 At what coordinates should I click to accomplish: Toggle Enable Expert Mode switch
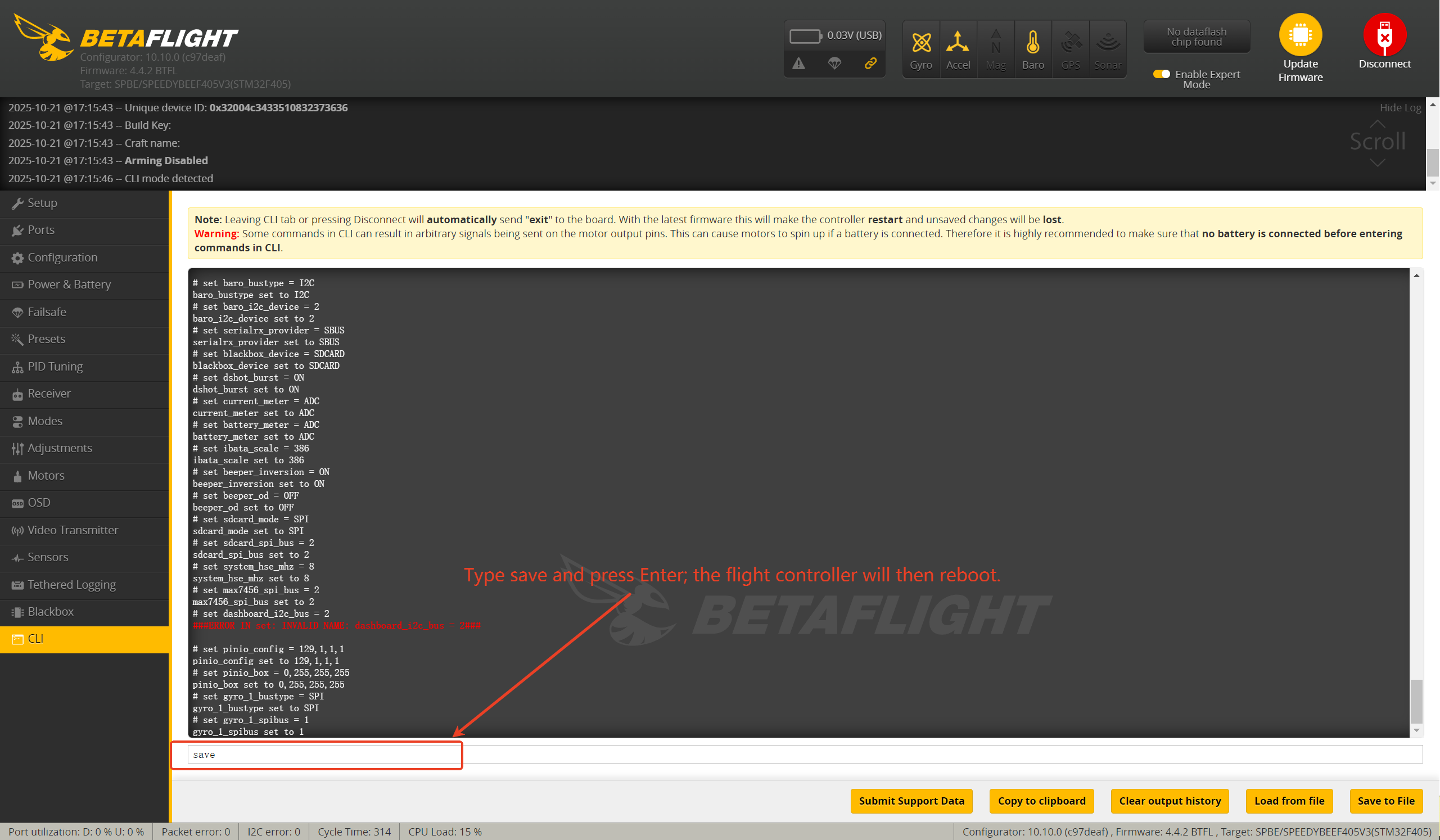1161,74
